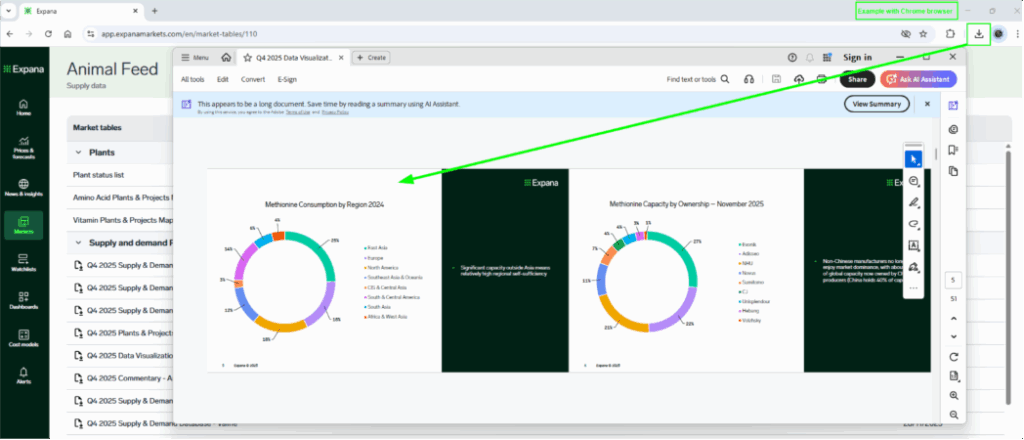
Task: Choose the highlighter pen tool
Action: (x=912, y=203)
